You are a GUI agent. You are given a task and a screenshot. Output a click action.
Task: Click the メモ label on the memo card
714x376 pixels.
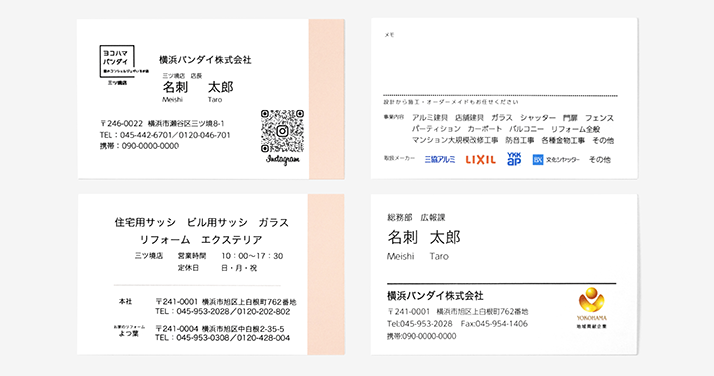389,35
